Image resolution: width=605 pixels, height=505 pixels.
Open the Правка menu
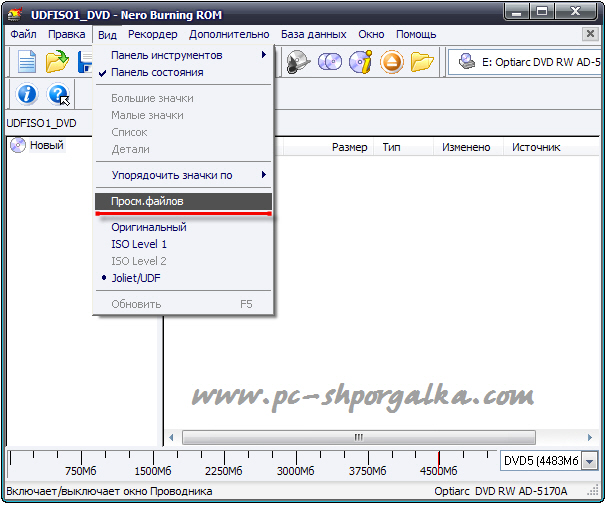[x=66, y=34]
